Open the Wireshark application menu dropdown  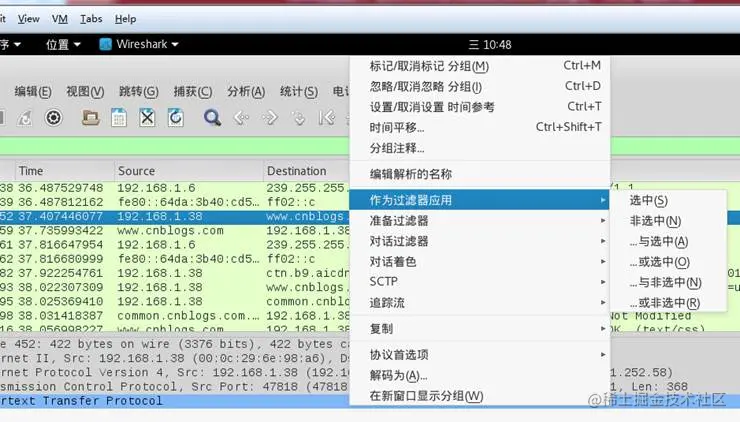(x=140, y=44)
